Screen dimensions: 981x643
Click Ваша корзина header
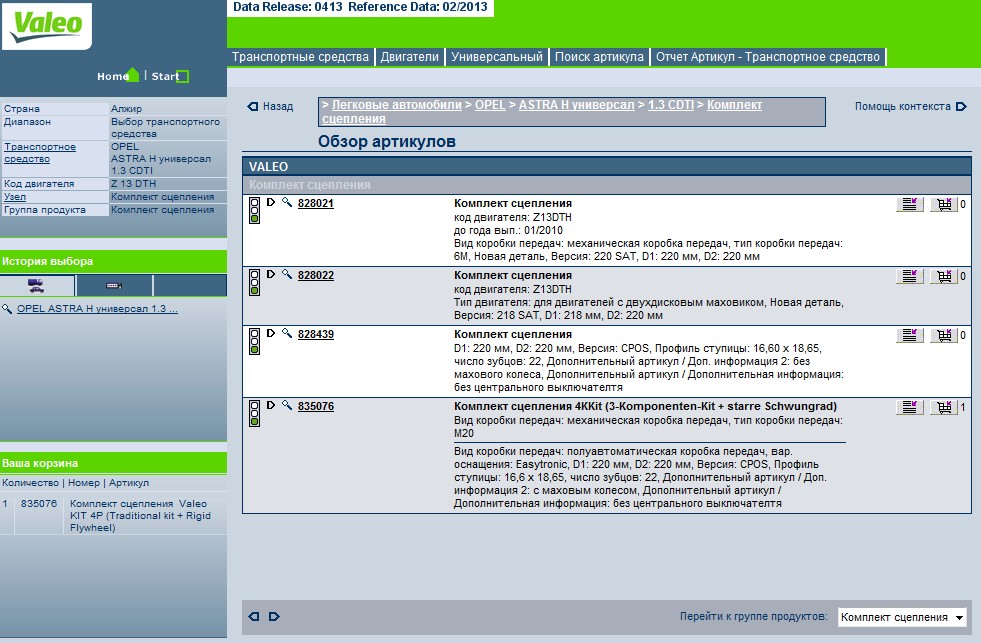(113, 463)
